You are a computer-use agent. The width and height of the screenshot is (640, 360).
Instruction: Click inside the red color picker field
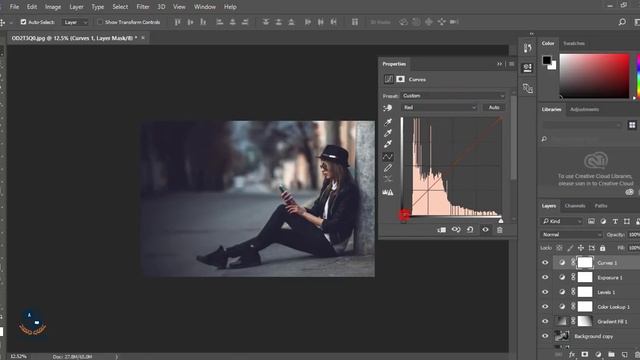(594, 76)
